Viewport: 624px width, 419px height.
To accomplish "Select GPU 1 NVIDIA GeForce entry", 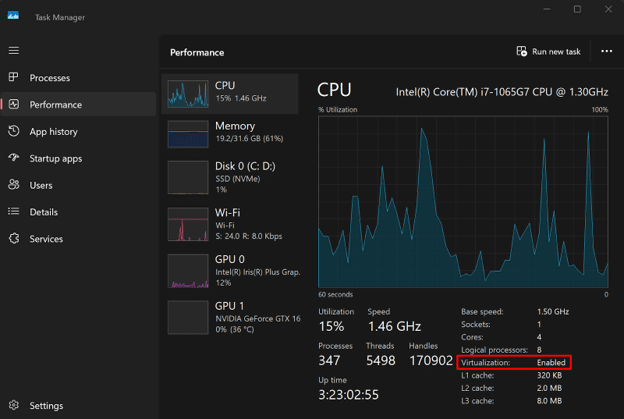I will [188, 317].
